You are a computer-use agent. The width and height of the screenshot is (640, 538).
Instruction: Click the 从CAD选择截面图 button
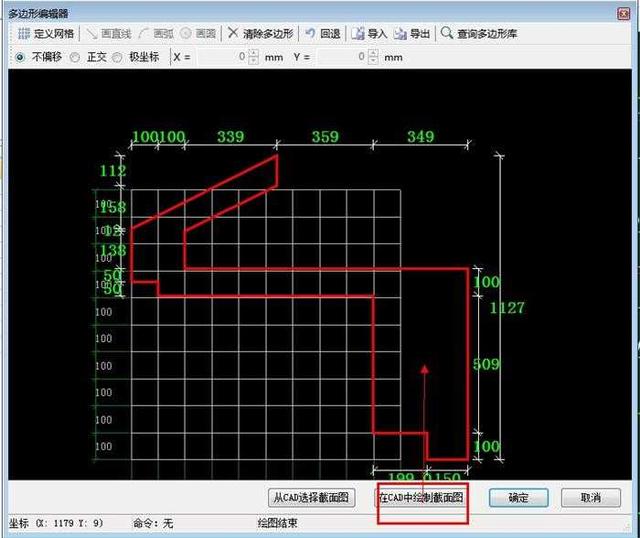313,497
